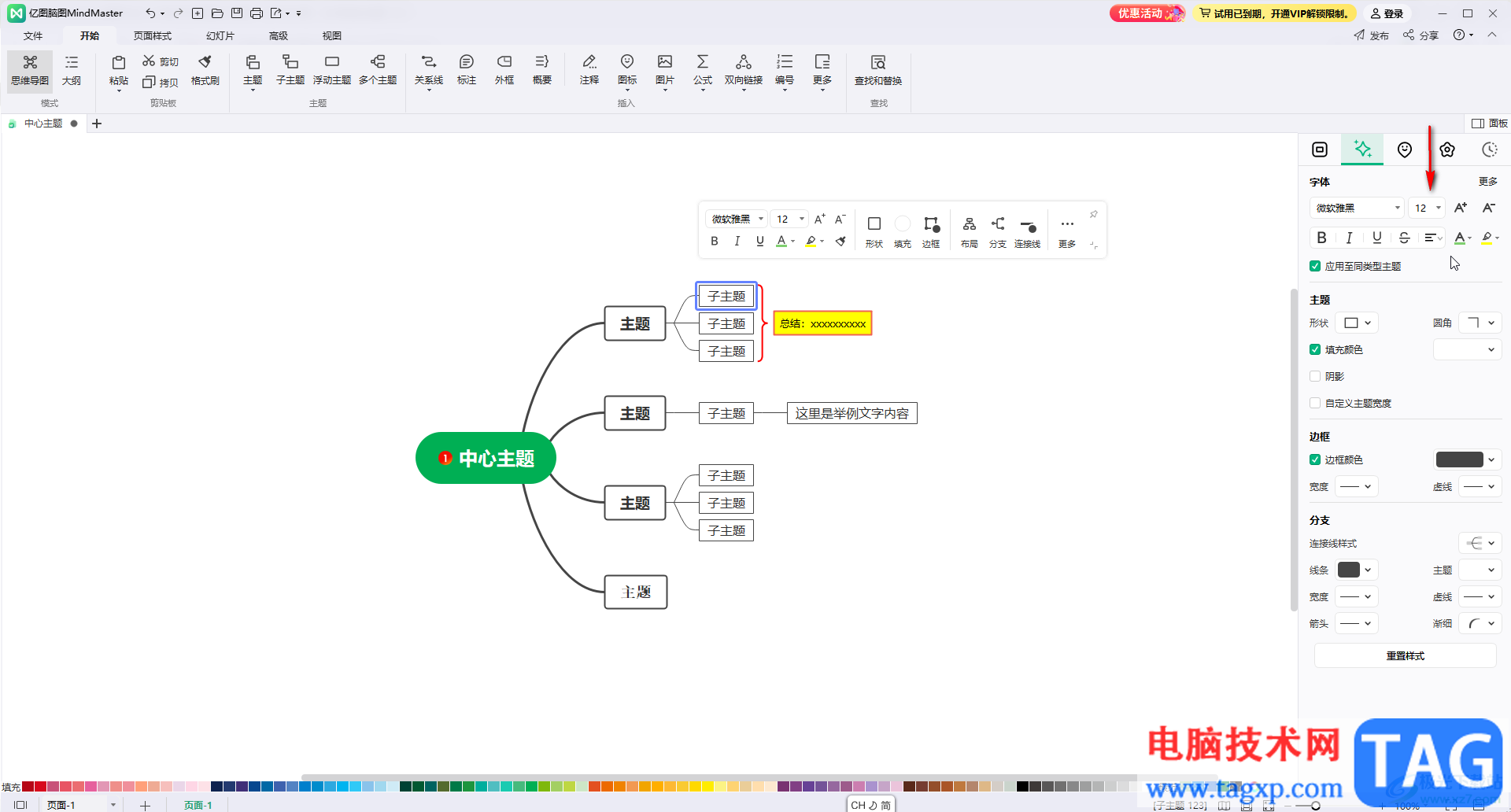Image resolution: width=1511 pixels, height=812 pixels.
Task: Enable the Shadow checkbox
Action: click(x=1315, y=376)
